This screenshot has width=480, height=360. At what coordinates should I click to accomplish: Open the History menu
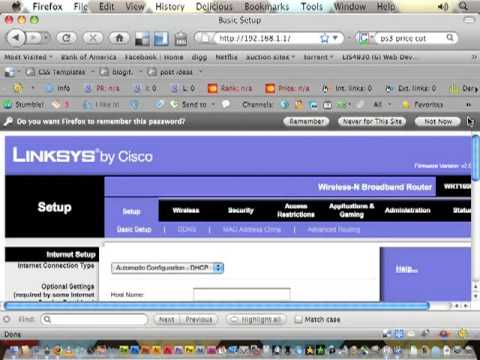170,6
